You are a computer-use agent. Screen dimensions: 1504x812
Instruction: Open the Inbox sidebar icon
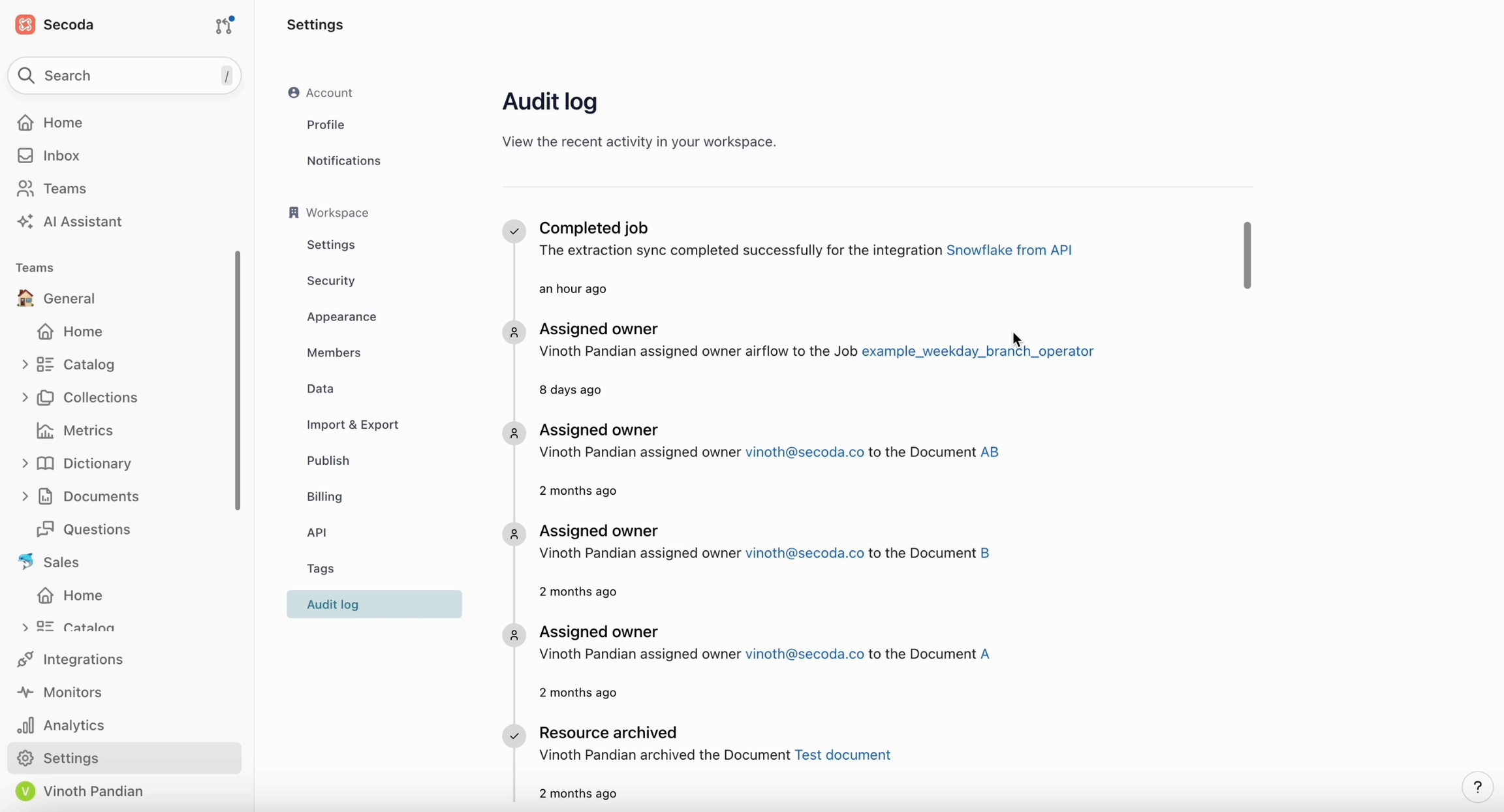[25, 155]
